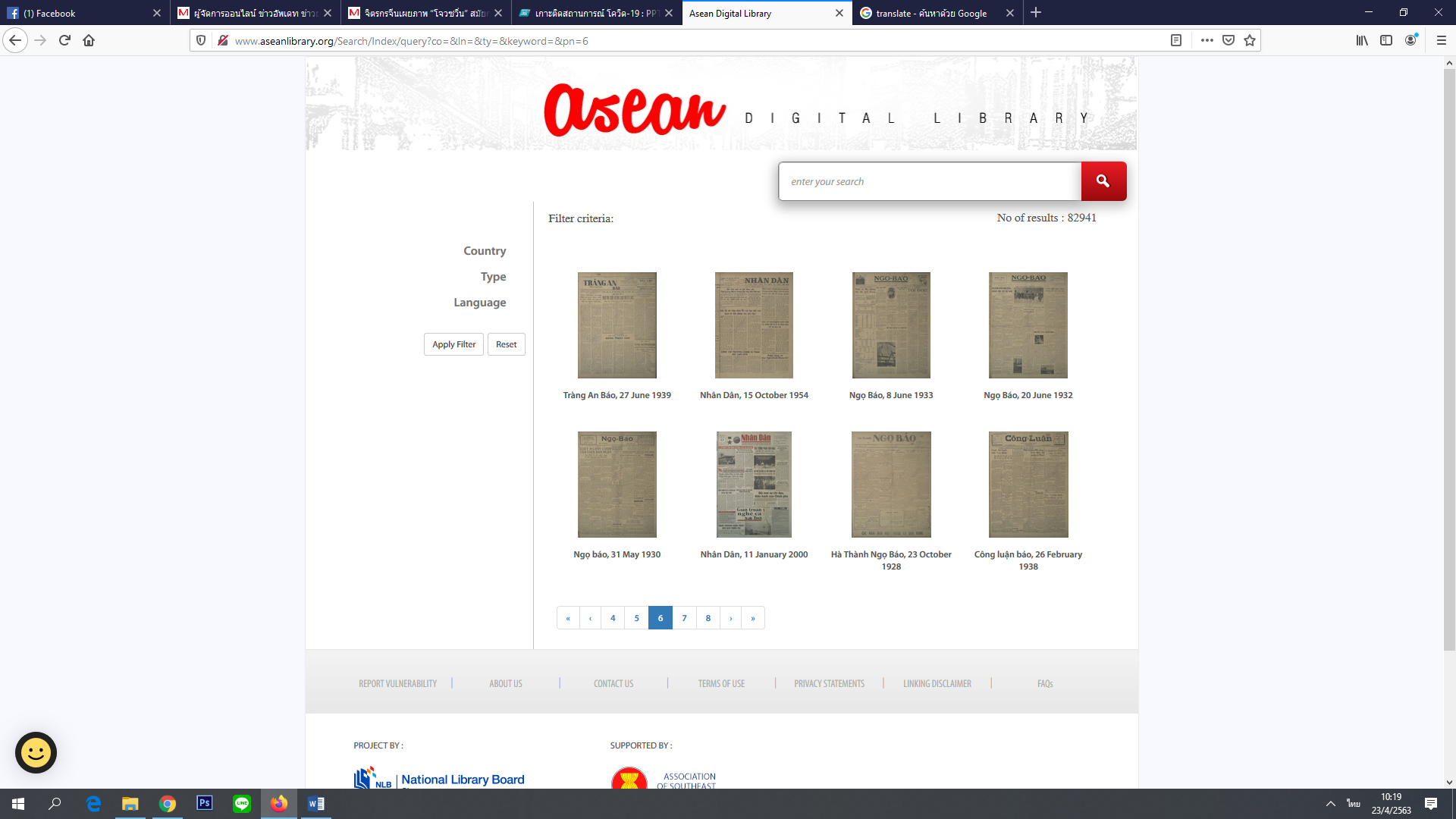Click the enter your search field

click(929, 182)
